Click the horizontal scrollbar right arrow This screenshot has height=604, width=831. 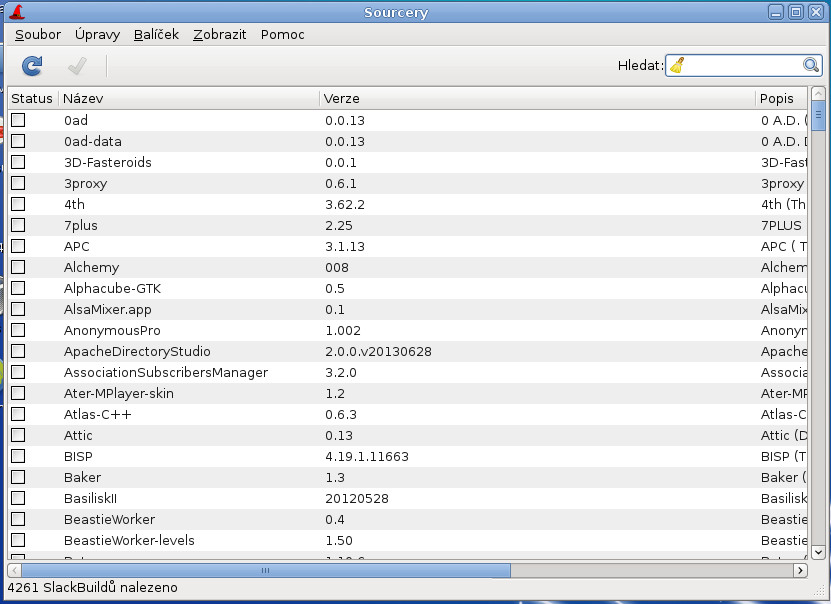pos(799,570)
